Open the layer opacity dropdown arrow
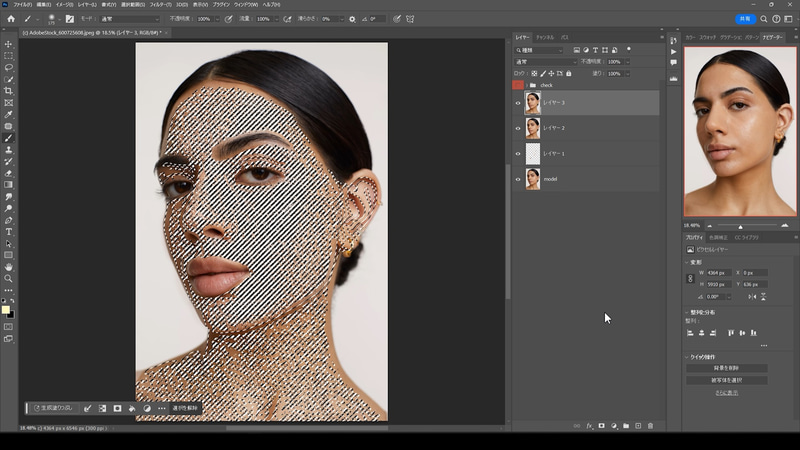The width and height of the screenshot is (800, 450). (627, 62)
